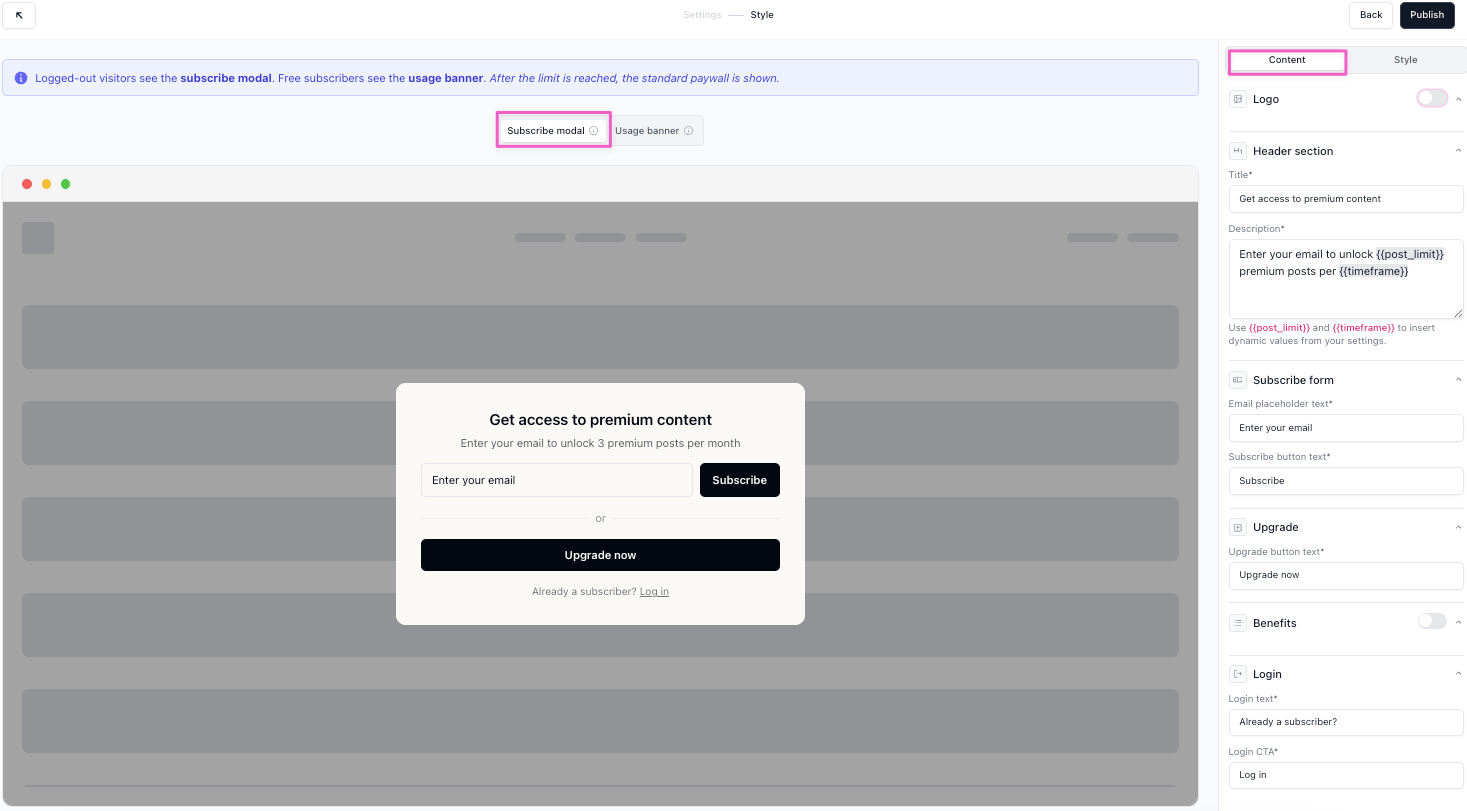
Task: Click the Log in link in modal
Action: point(654,592)
